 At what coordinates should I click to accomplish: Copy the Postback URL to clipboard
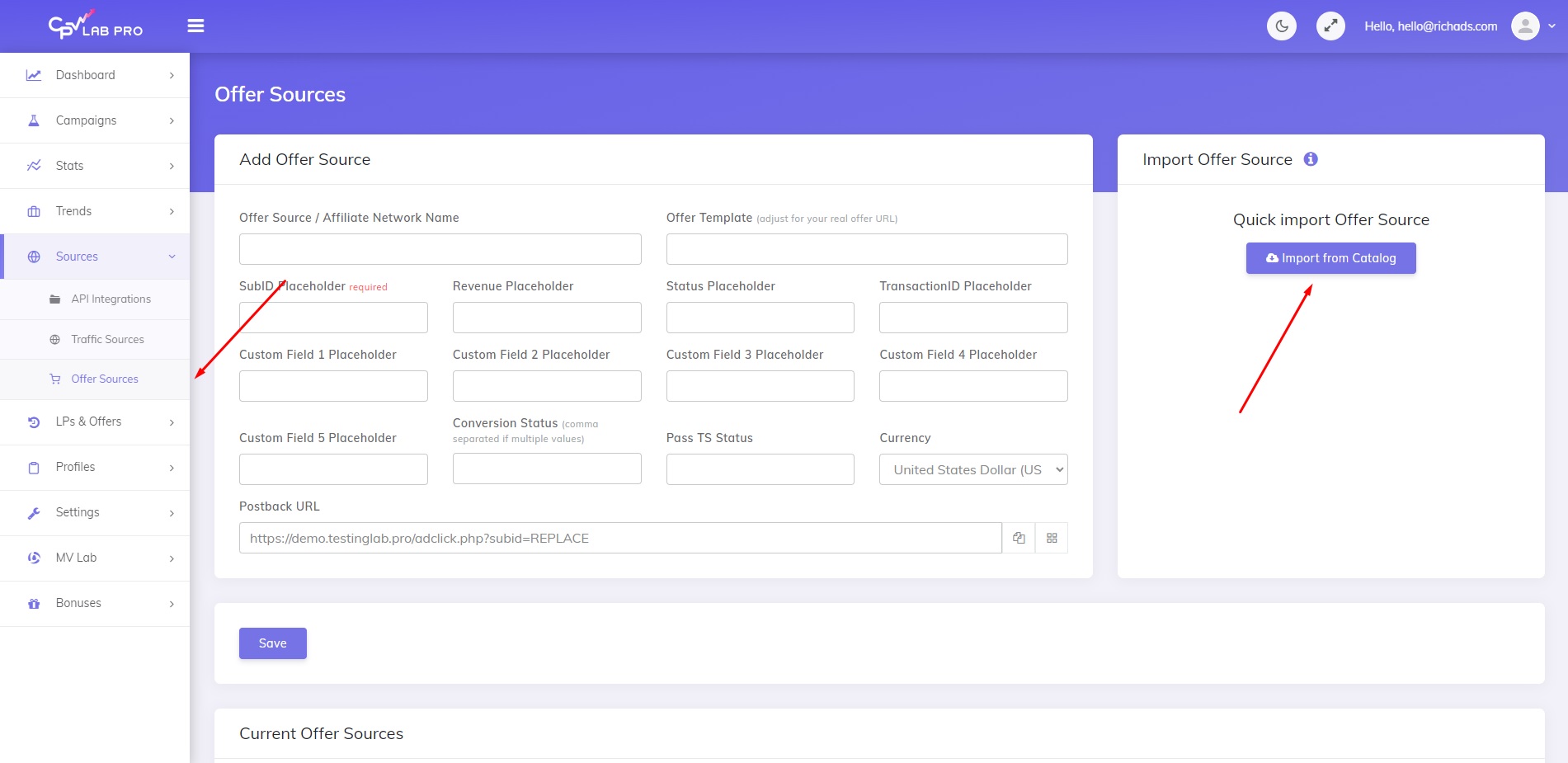click(x=1019, y=538)
